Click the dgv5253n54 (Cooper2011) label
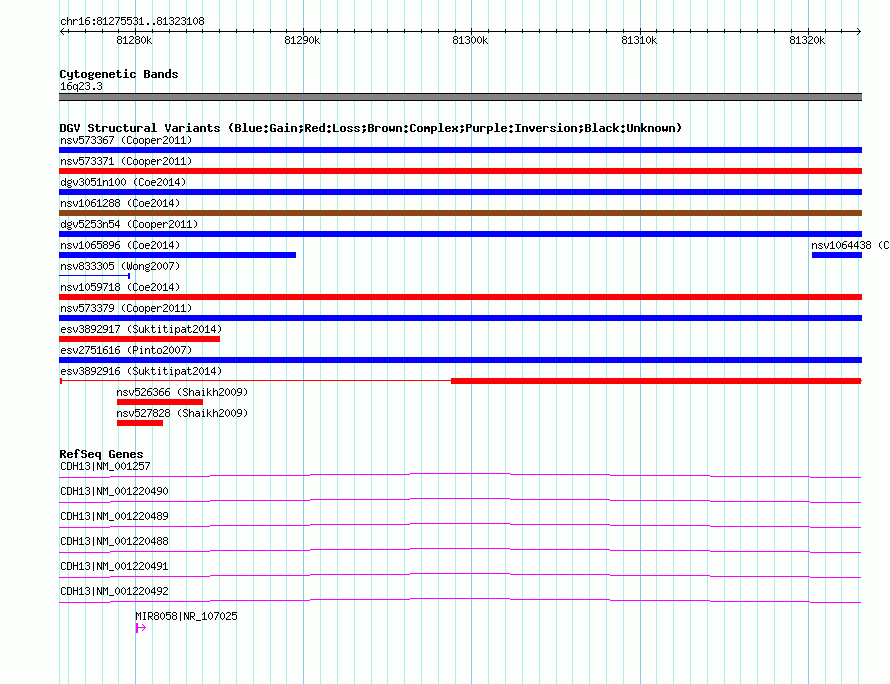890x684 pixels. point(129,224)
